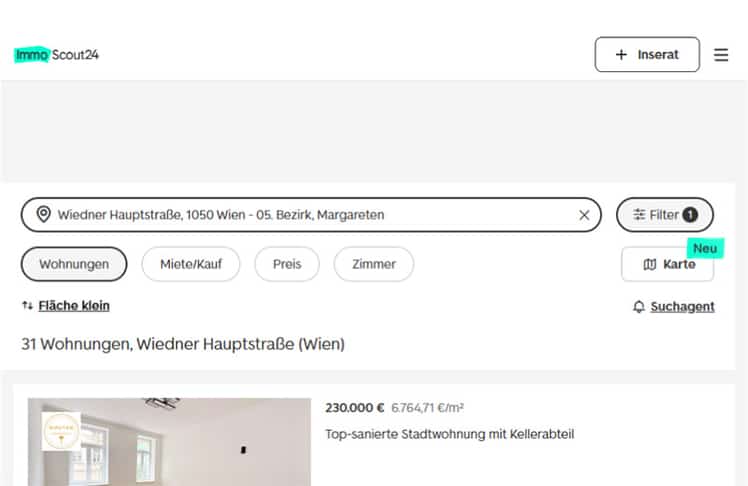Viewport: 748px width, 486px height.
Task: Open the Preis filter dropdown
Action: [287, 264]
